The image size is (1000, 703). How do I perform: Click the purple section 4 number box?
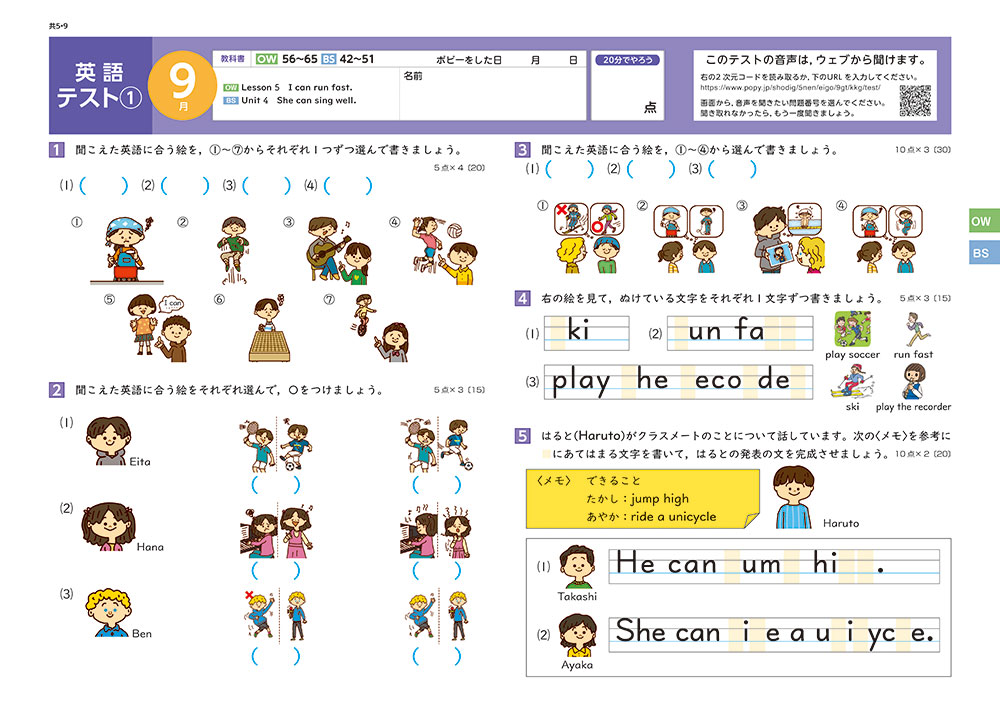tap(522, 298)
